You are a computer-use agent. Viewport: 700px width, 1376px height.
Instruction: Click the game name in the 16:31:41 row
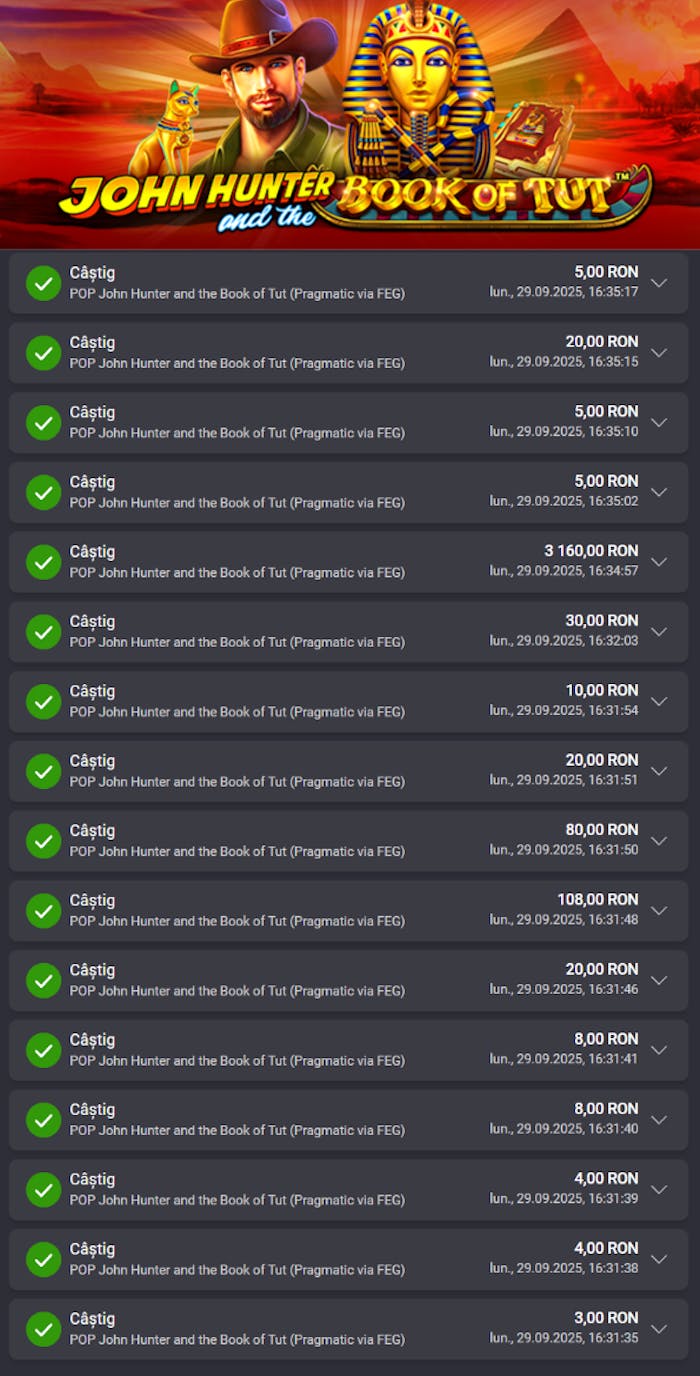coord(237,1060)
